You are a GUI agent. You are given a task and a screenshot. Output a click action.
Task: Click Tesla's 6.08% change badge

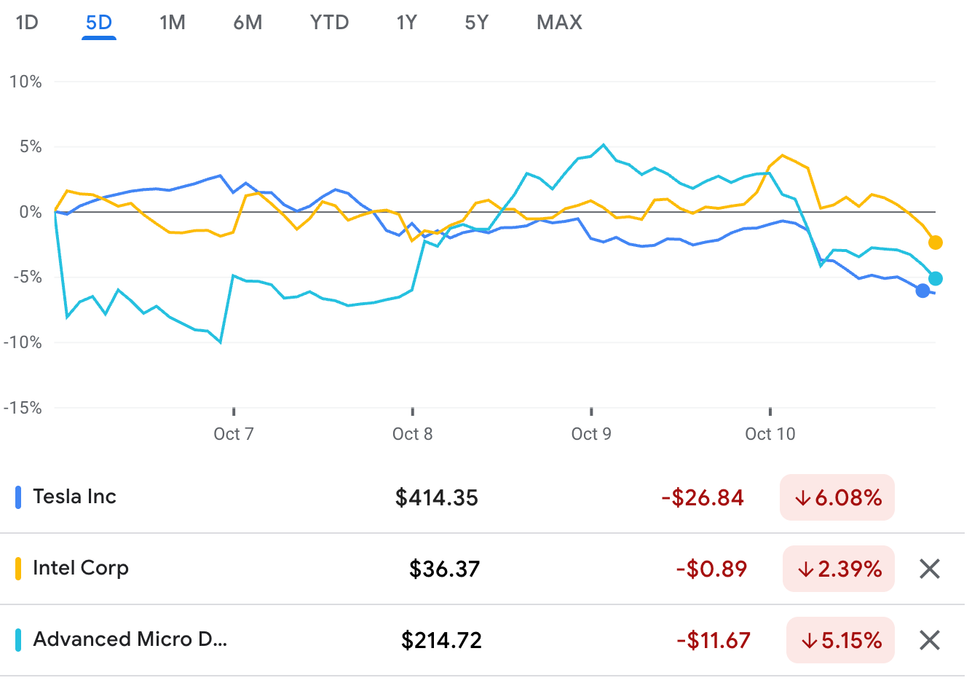pos(837,497)
